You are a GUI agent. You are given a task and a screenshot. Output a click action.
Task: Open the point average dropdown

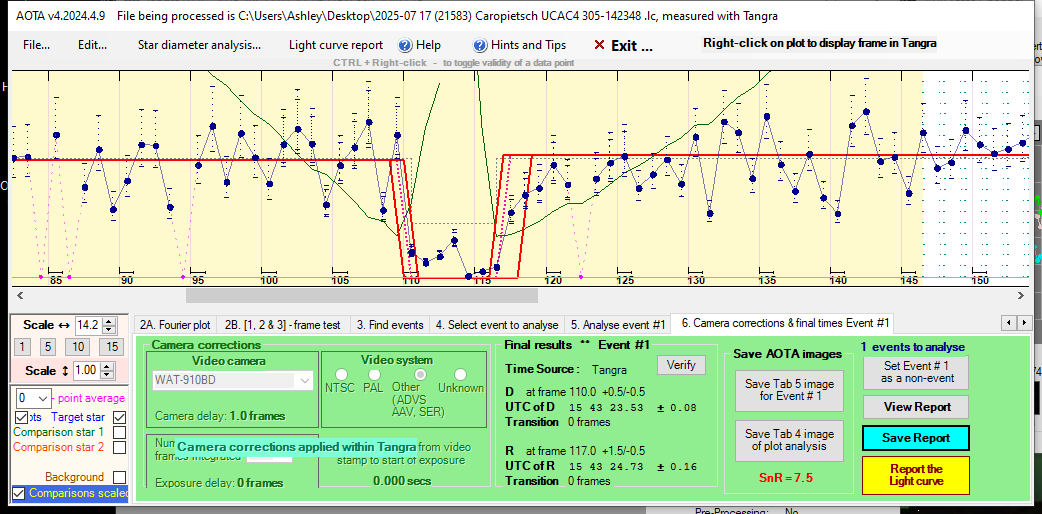(36, 398)
